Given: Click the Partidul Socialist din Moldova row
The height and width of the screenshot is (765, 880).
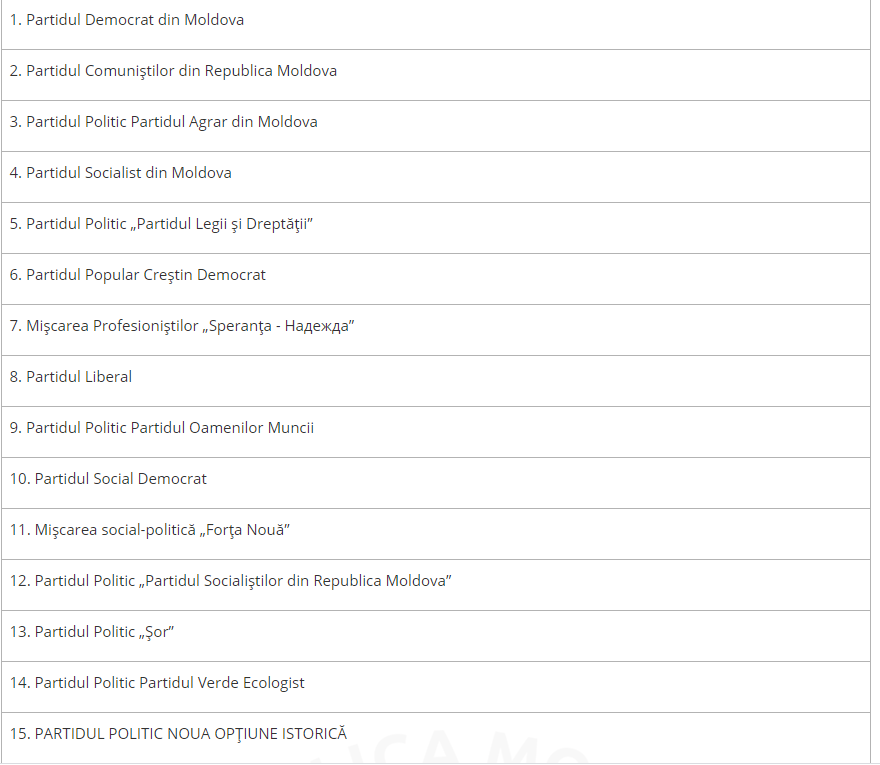Looking at the screenshot, I should 436,177.
